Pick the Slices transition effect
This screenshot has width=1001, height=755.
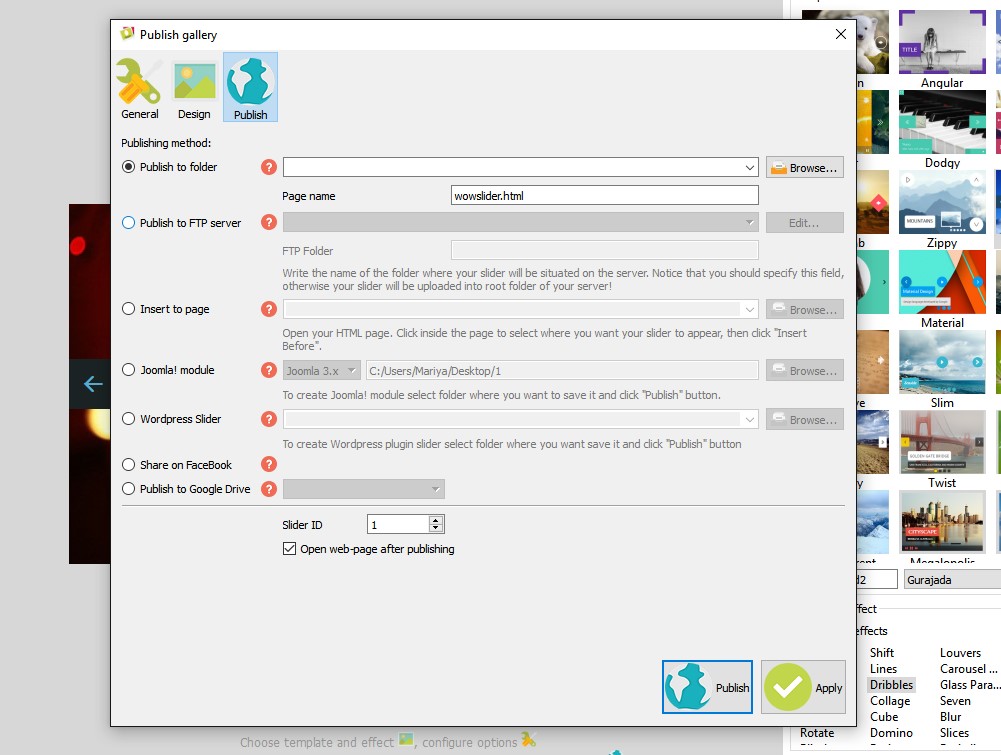click(x=954, y=733)
